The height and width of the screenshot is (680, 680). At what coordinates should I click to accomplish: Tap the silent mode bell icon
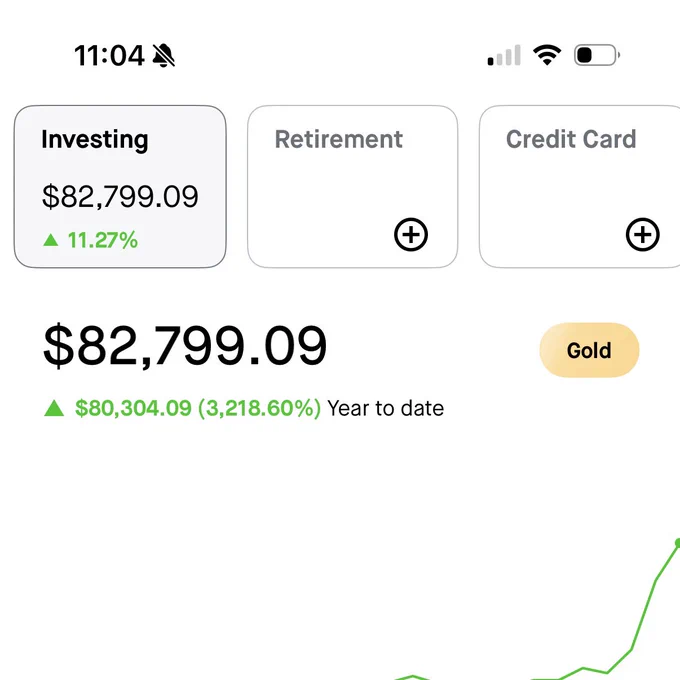click(x=164, y=56)
